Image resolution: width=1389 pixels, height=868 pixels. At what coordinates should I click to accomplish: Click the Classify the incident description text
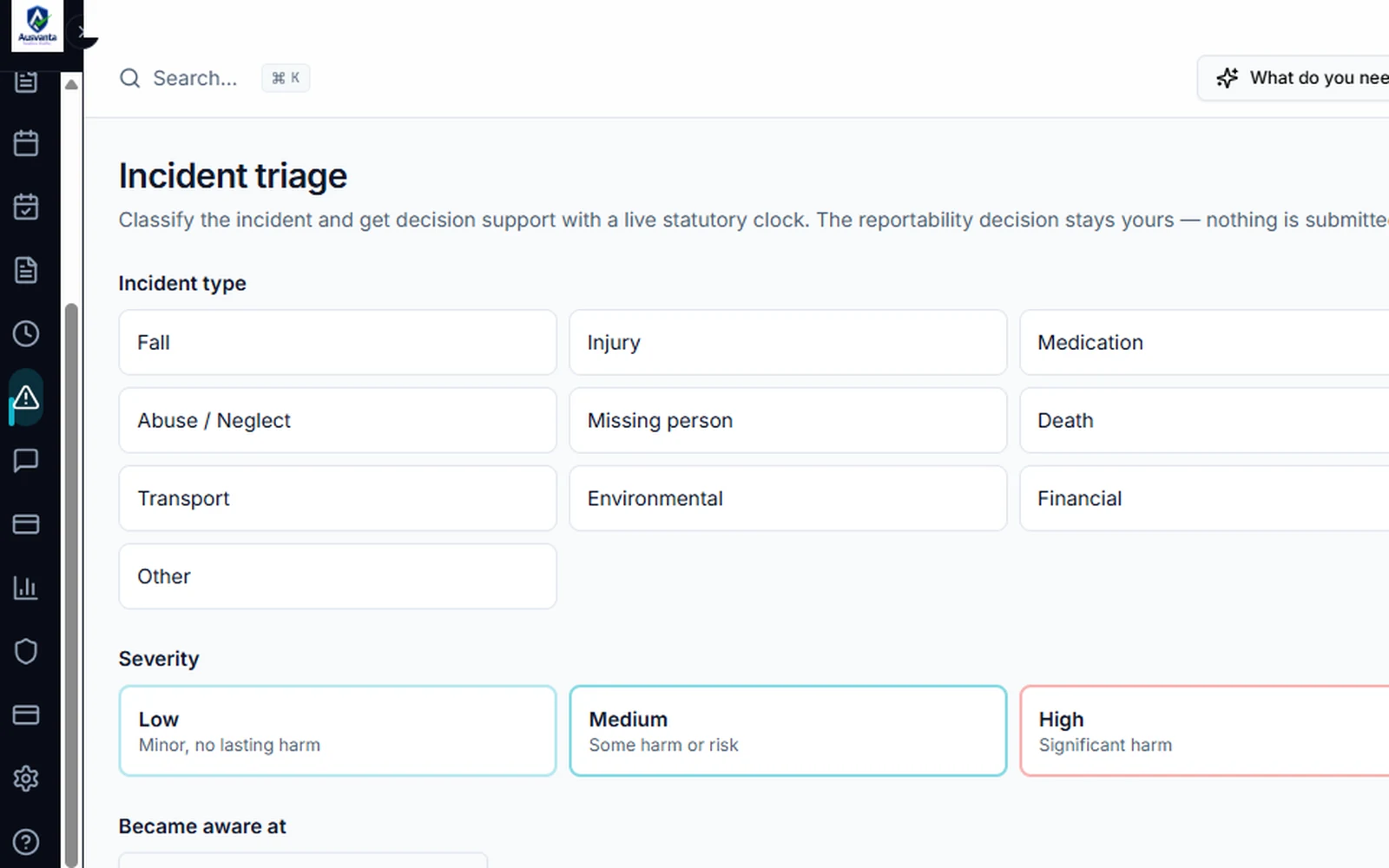coord(754,220)
